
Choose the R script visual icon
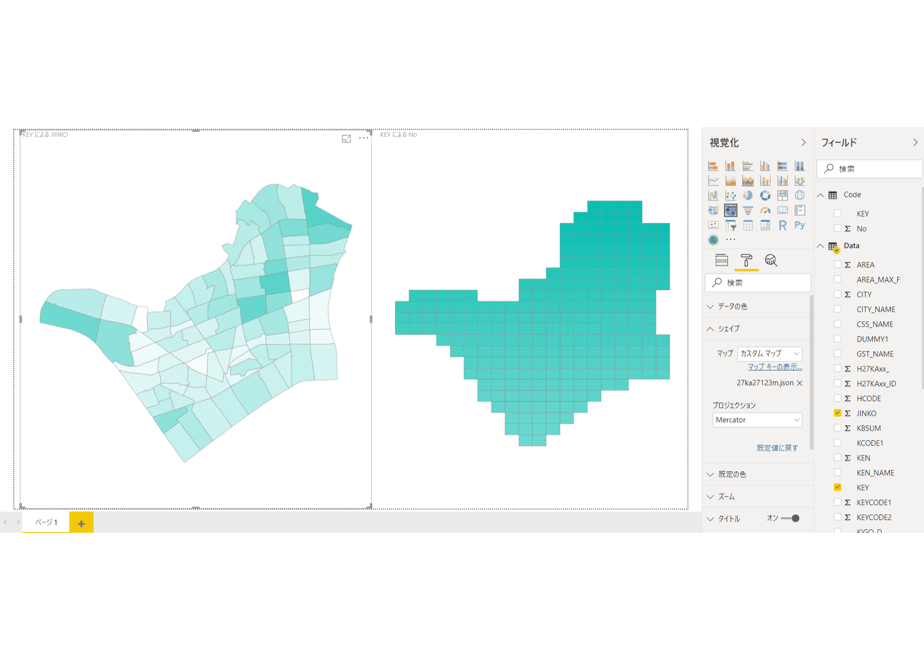click(x=782, y=225)
